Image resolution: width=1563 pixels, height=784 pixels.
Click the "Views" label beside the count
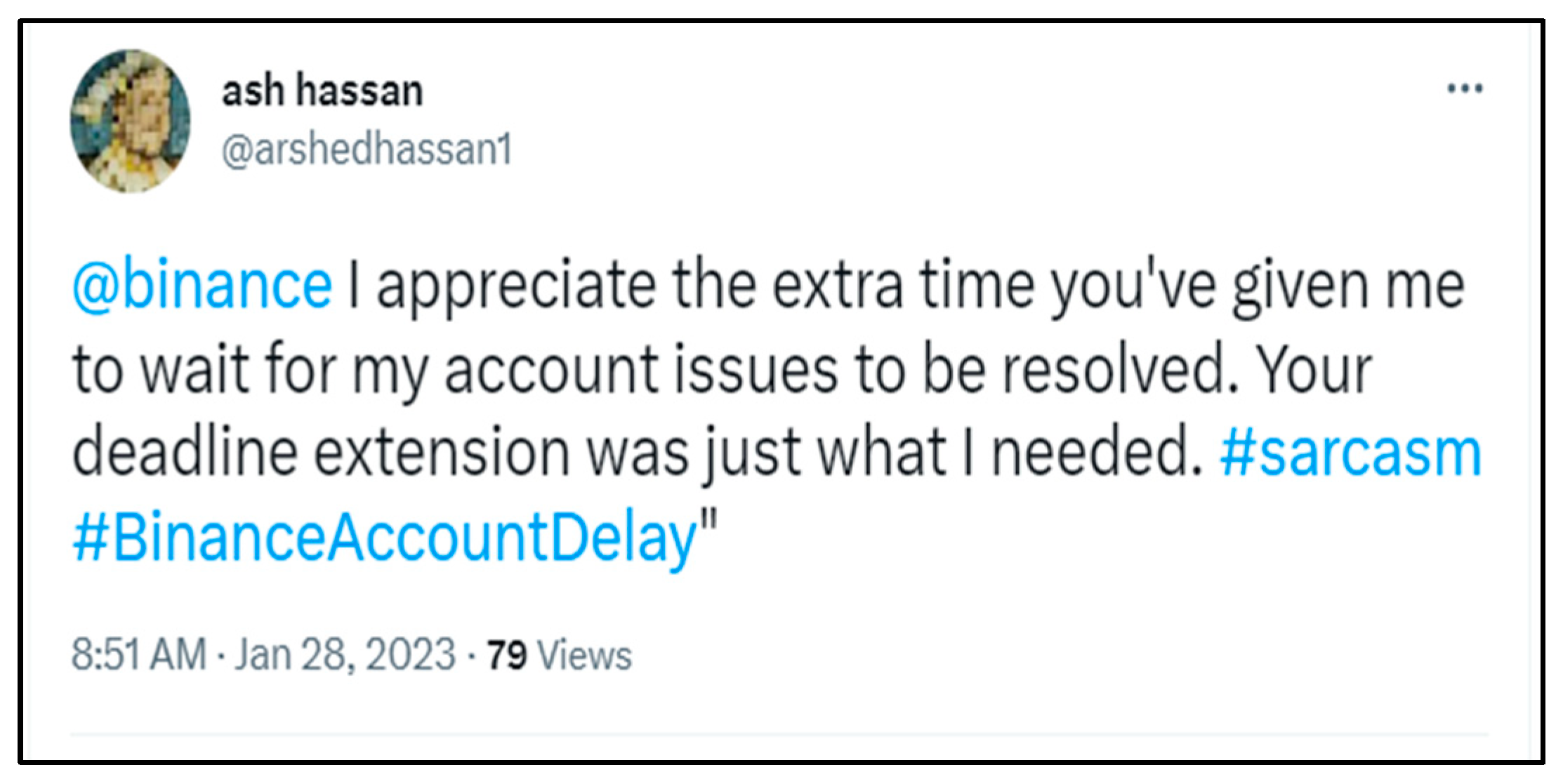584,656
